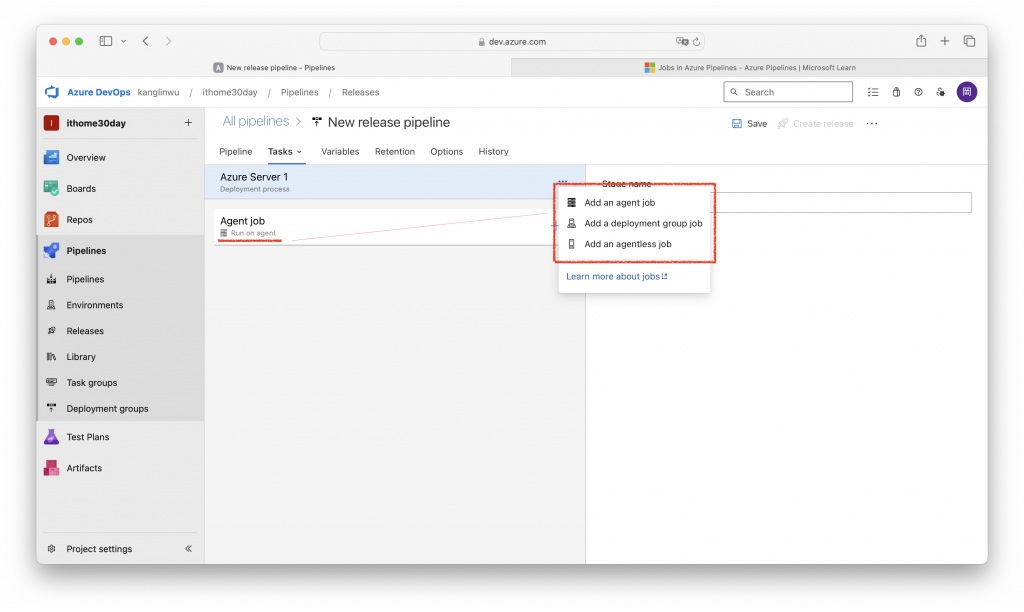Image resolution: width=1024 pixels, height=612 pixels.
Task: Open Boards from the sidebar
Action: point(80,189)
